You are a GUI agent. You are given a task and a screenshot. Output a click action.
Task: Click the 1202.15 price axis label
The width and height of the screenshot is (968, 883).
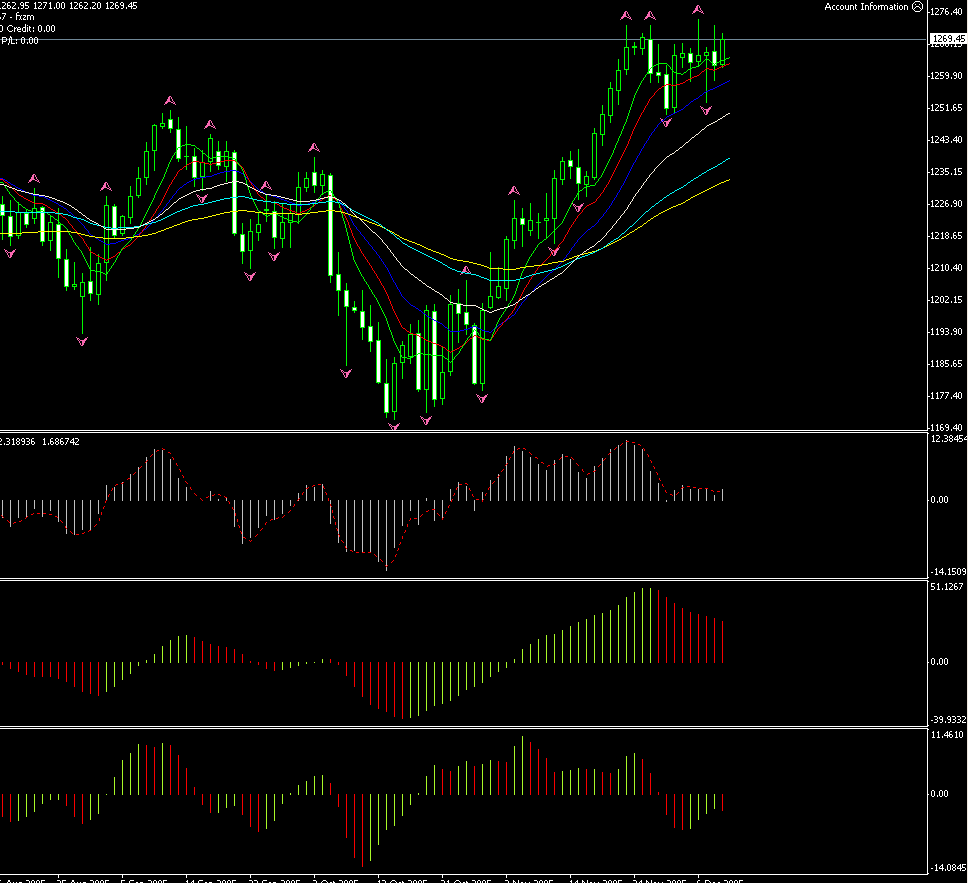pyautogui.click(x=948, y=299)
